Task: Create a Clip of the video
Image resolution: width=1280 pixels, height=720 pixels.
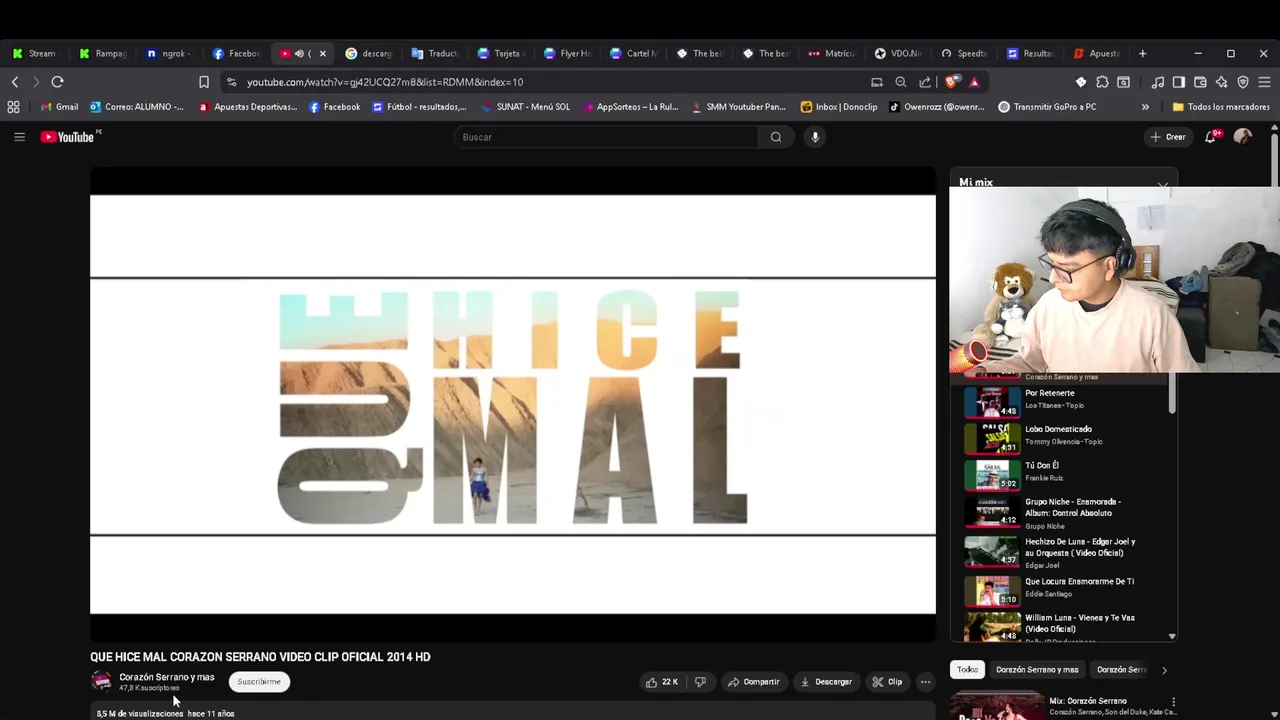Action: click(886, 682)
